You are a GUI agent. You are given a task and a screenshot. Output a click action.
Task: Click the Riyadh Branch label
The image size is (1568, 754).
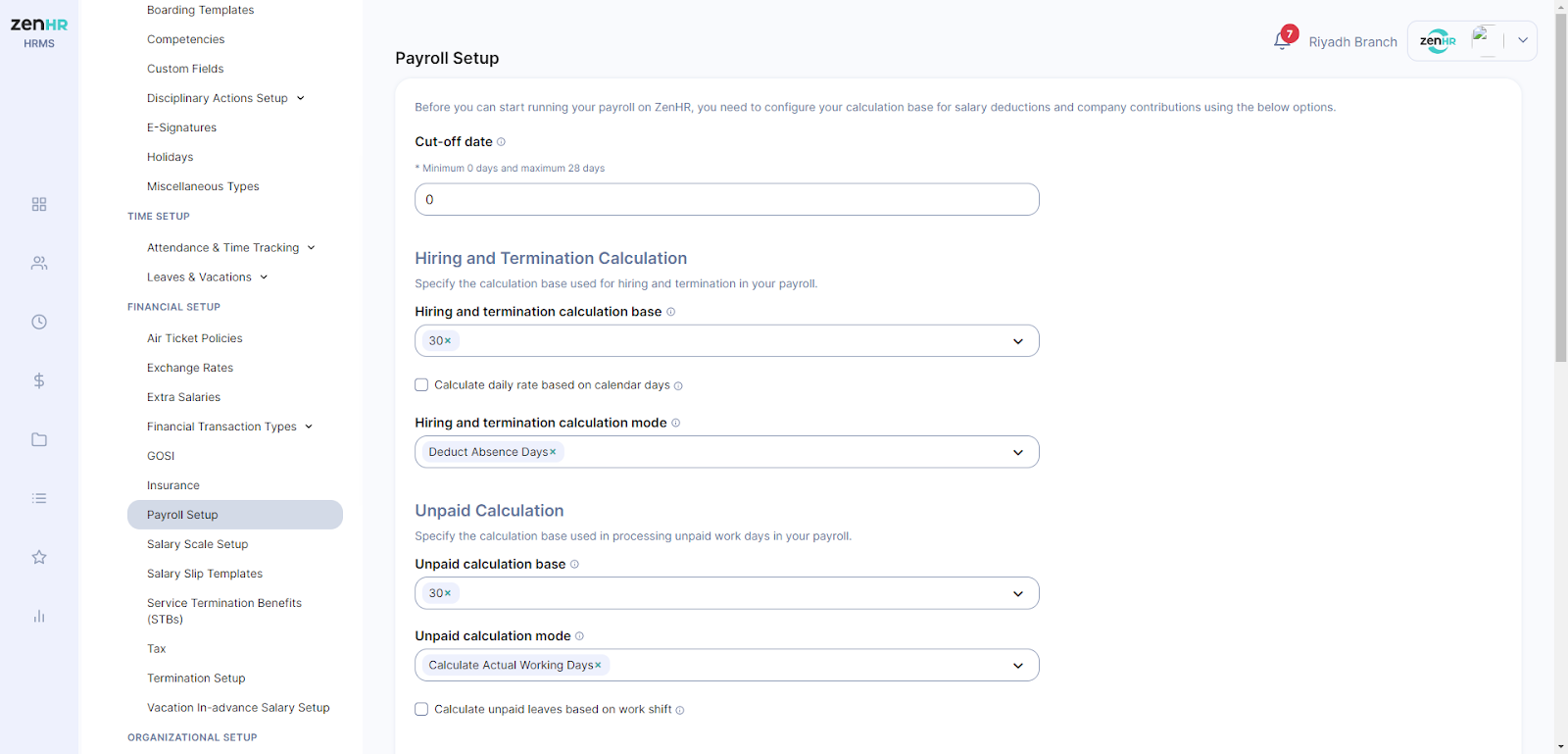(1352, 42)
